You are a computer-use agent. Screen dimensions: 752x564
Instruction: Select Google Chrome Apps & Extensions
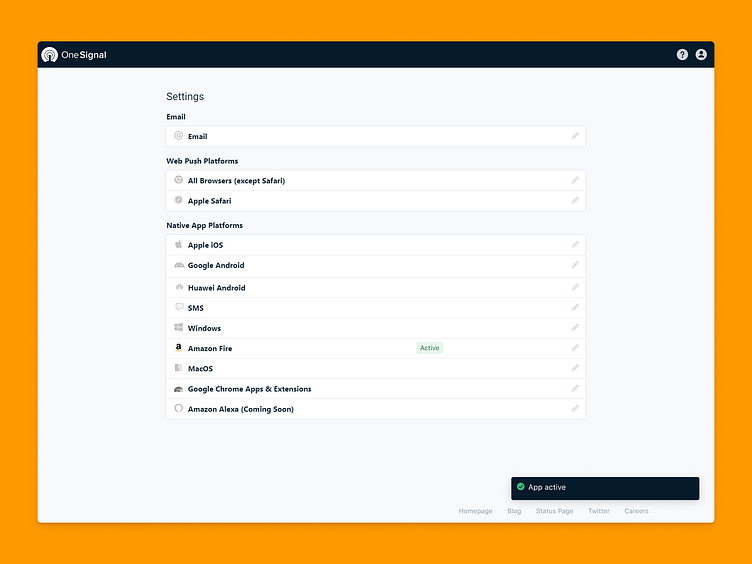tap(376, 388)
